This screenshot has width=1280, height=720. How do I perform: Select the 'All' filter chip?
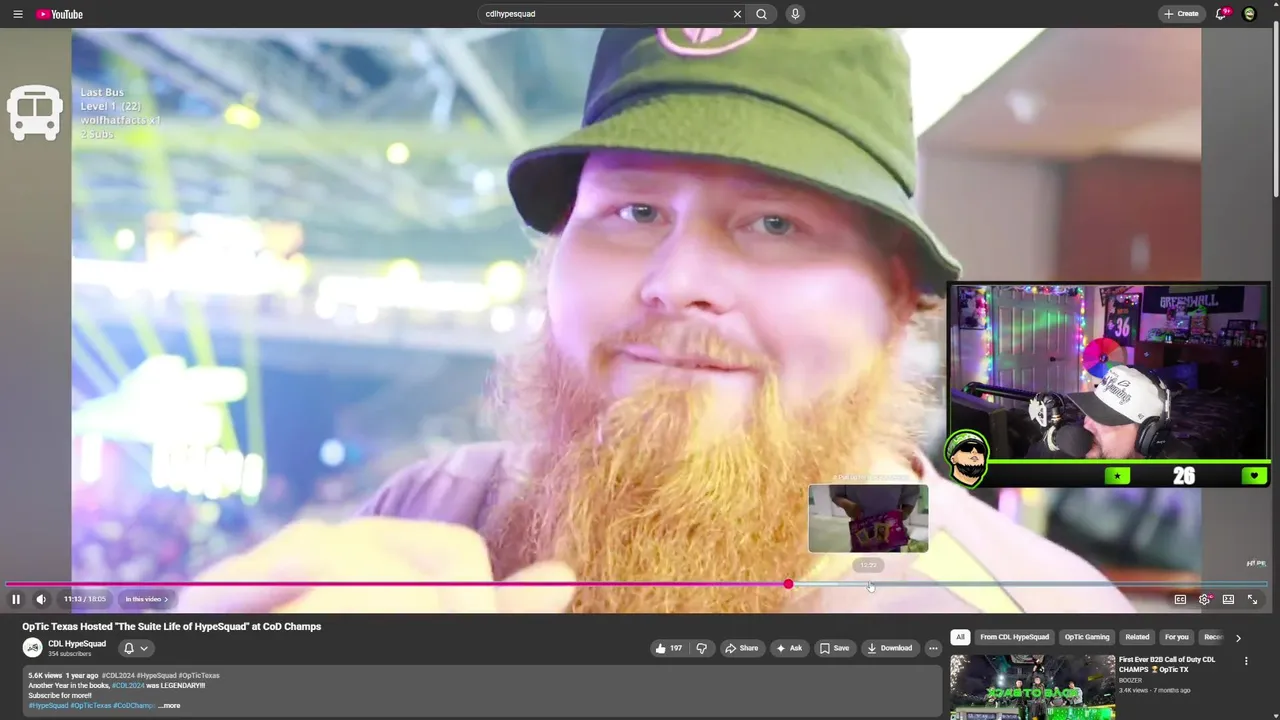coord(960,637)
